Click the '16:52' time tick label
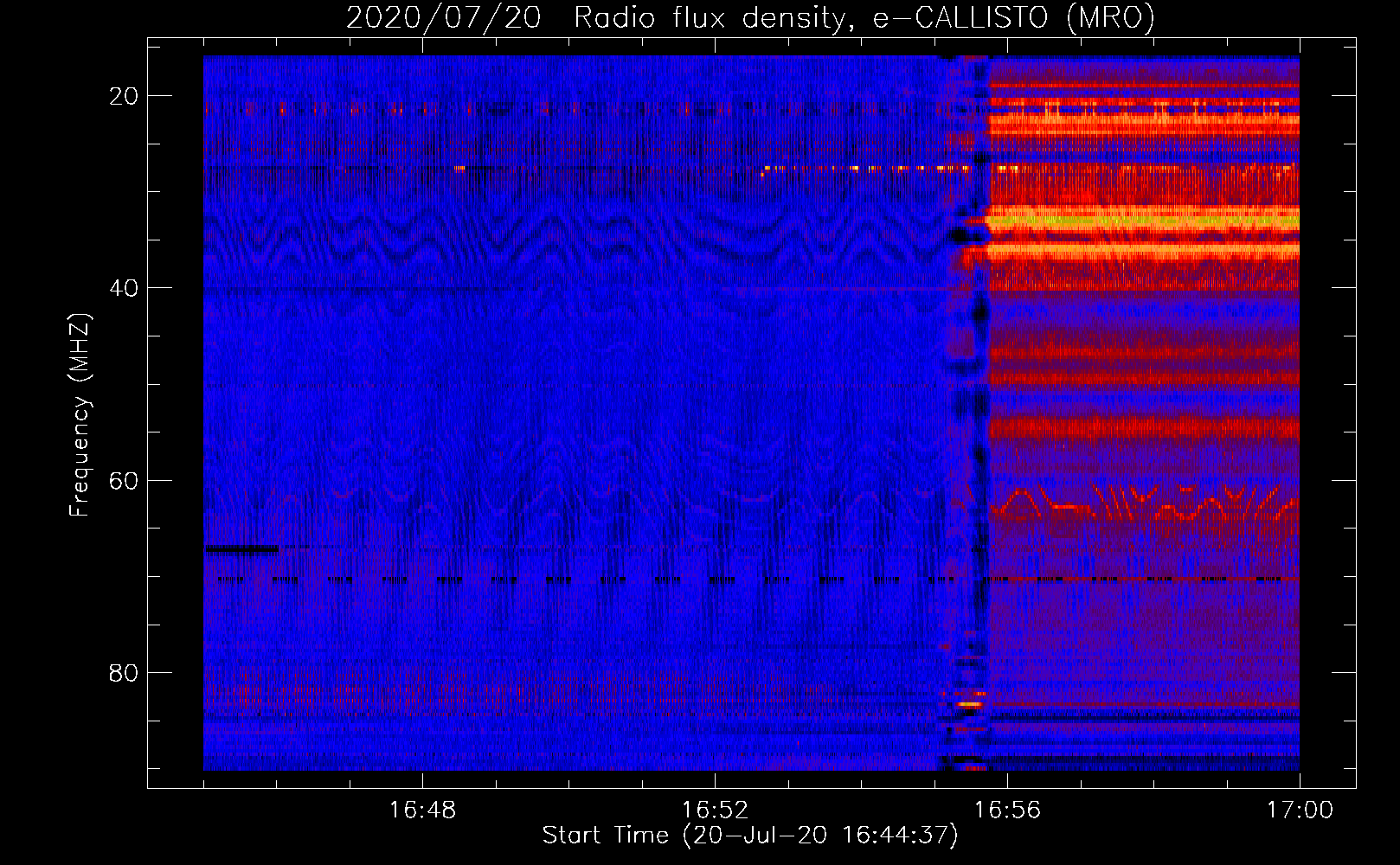This screenshot has height=865, width=1400. click(x=715, y=811)
